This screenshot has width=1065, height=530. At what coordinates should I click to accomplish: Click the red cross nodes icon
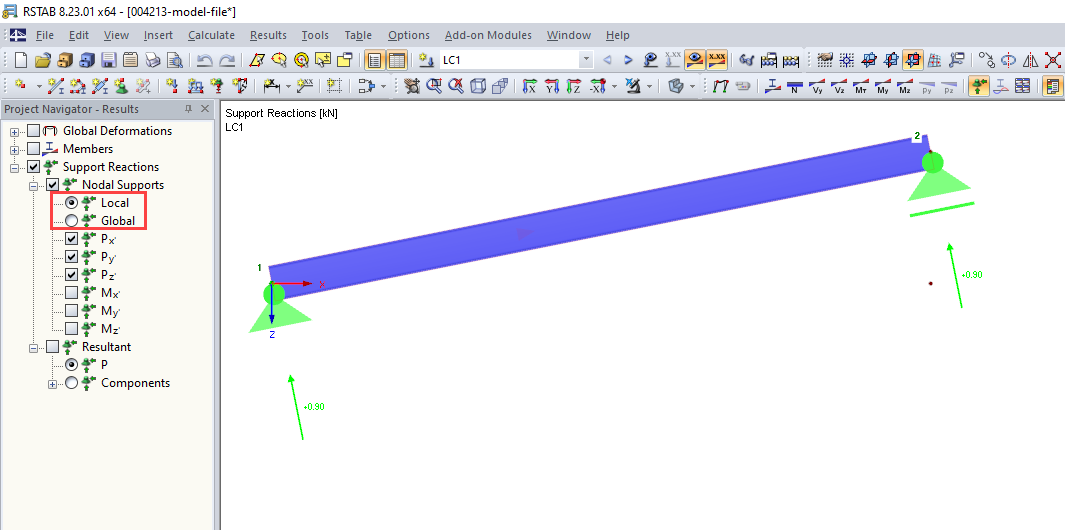(1052, 60)
